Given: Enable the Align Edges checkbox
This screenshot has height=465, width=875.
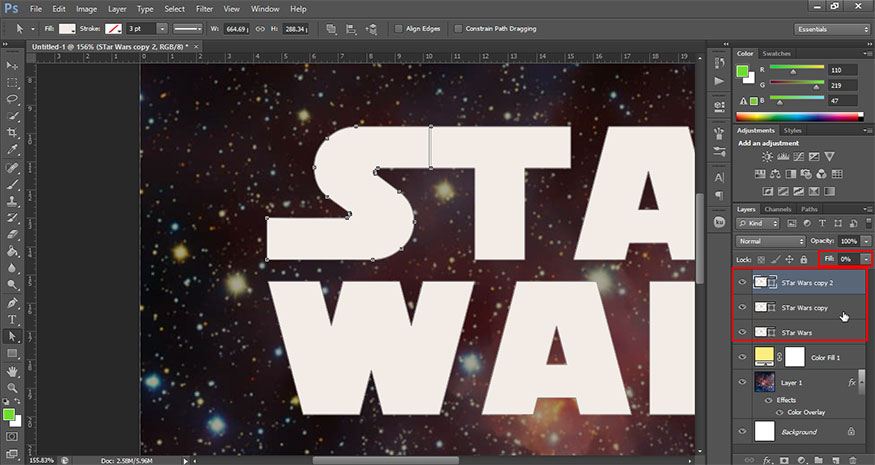Looking at the screenshot, I should (398, 29).
